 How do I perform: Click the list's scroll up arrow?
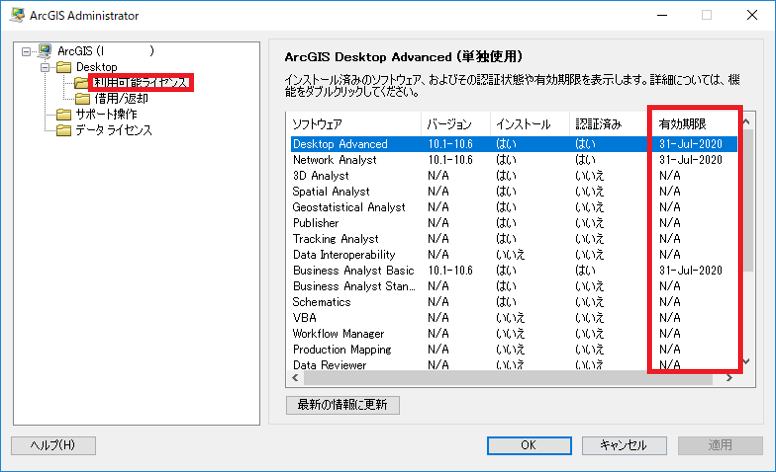[x=747, y=121]
